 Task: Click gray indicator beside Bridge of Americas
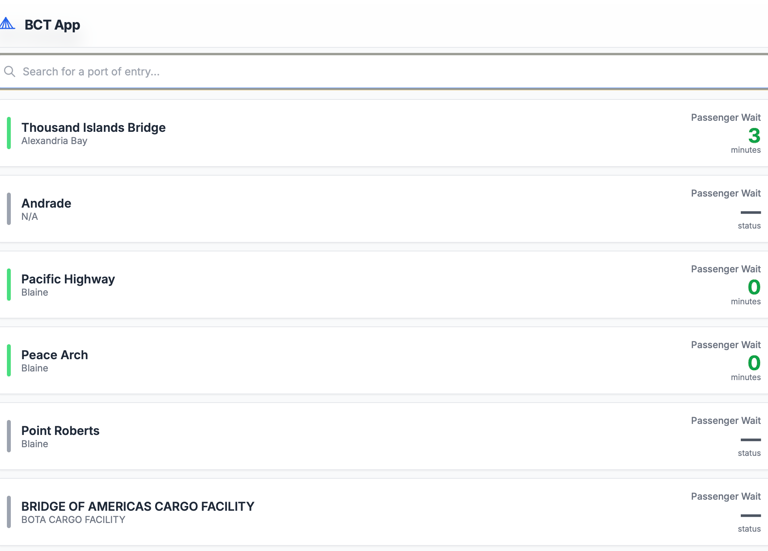pos(9,512)
